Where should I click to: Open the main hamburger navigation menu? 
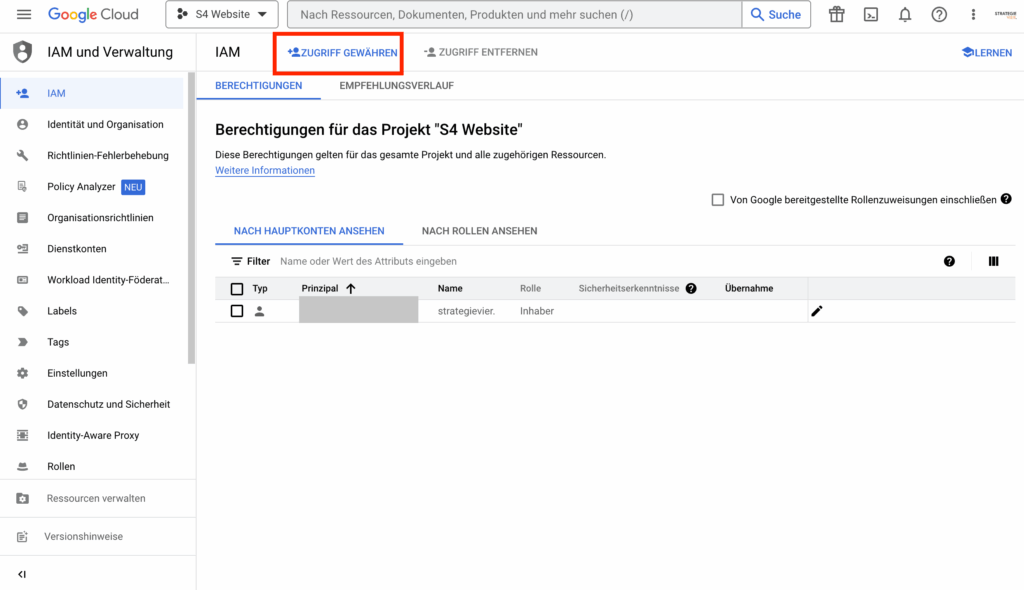(24, 14)
